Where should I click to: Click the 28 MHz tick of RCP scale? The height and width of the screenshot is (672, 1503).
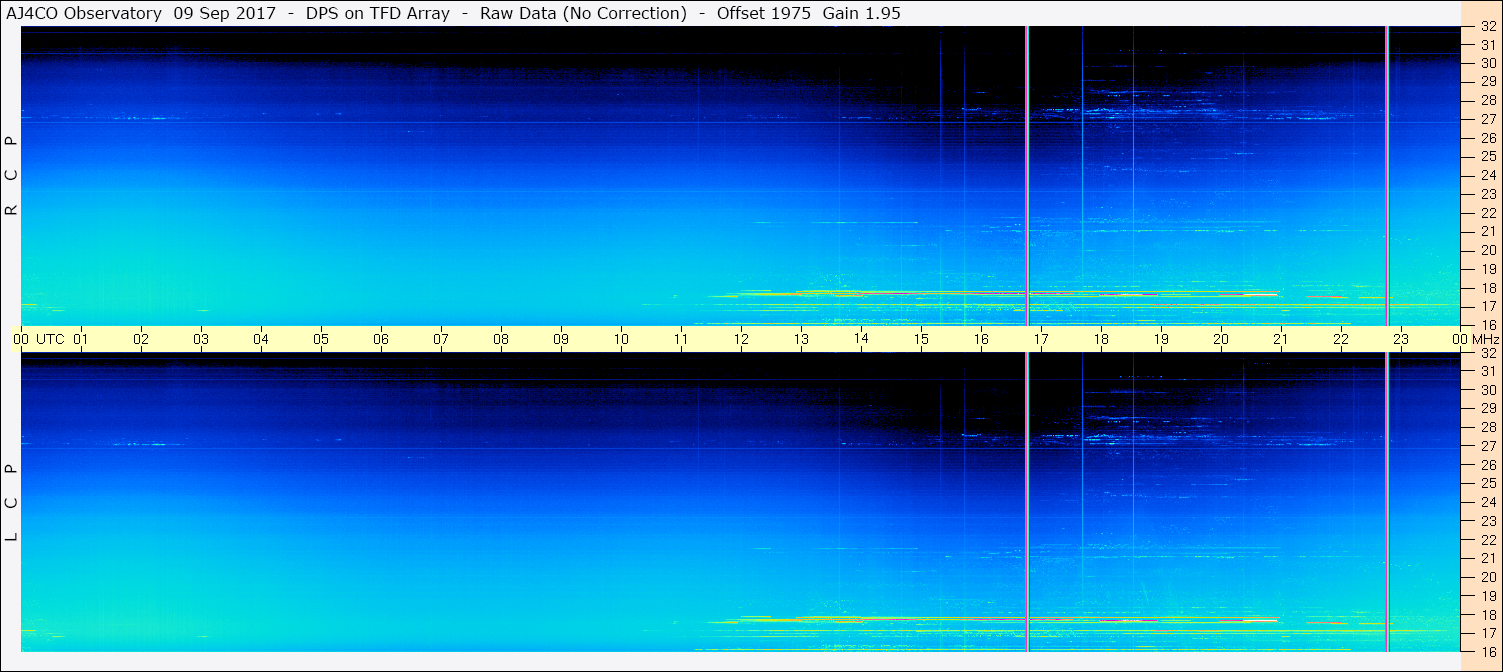(x=1487, y=101)
